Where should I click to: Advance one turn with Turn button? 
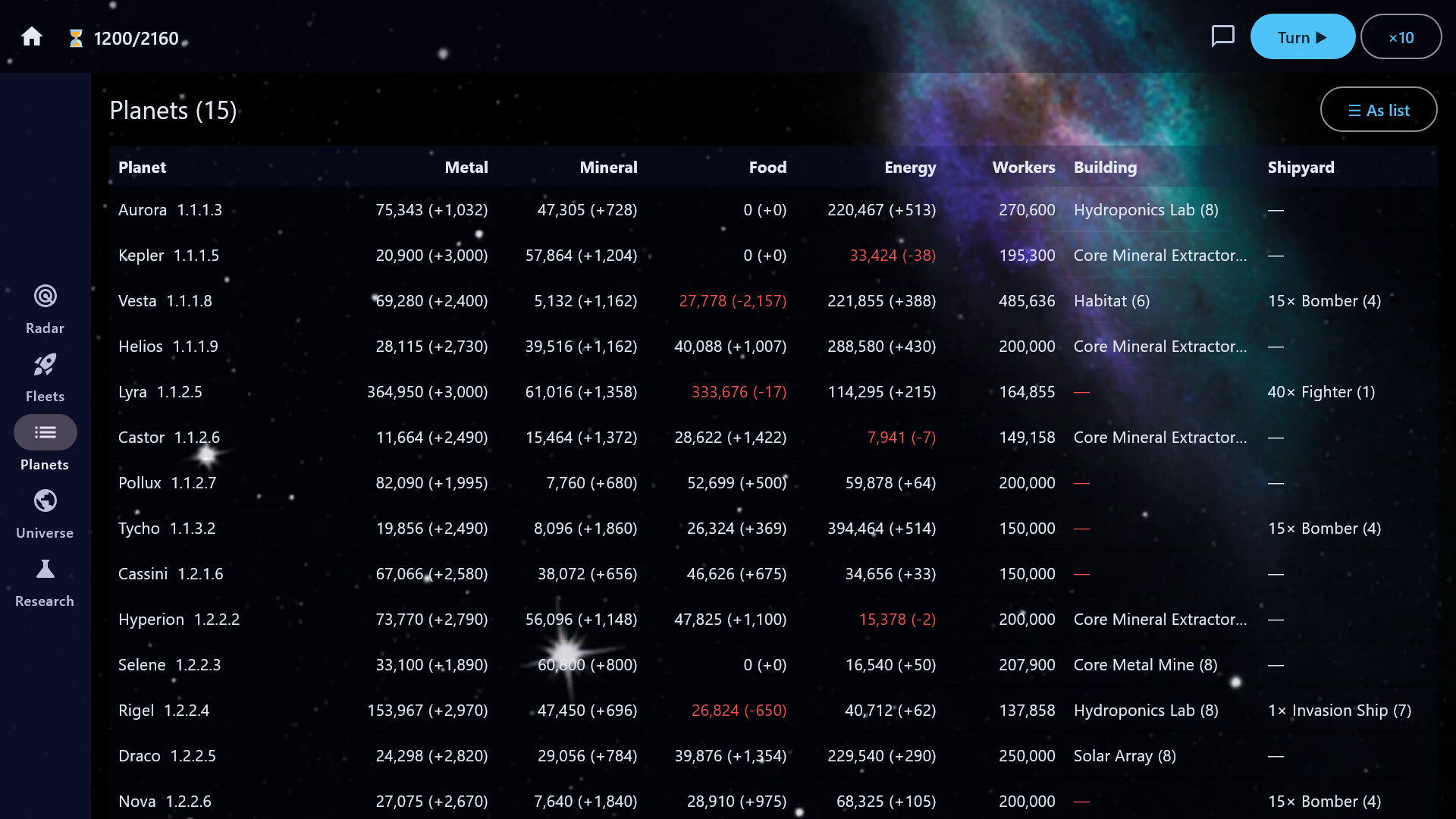click(1302, 37)
